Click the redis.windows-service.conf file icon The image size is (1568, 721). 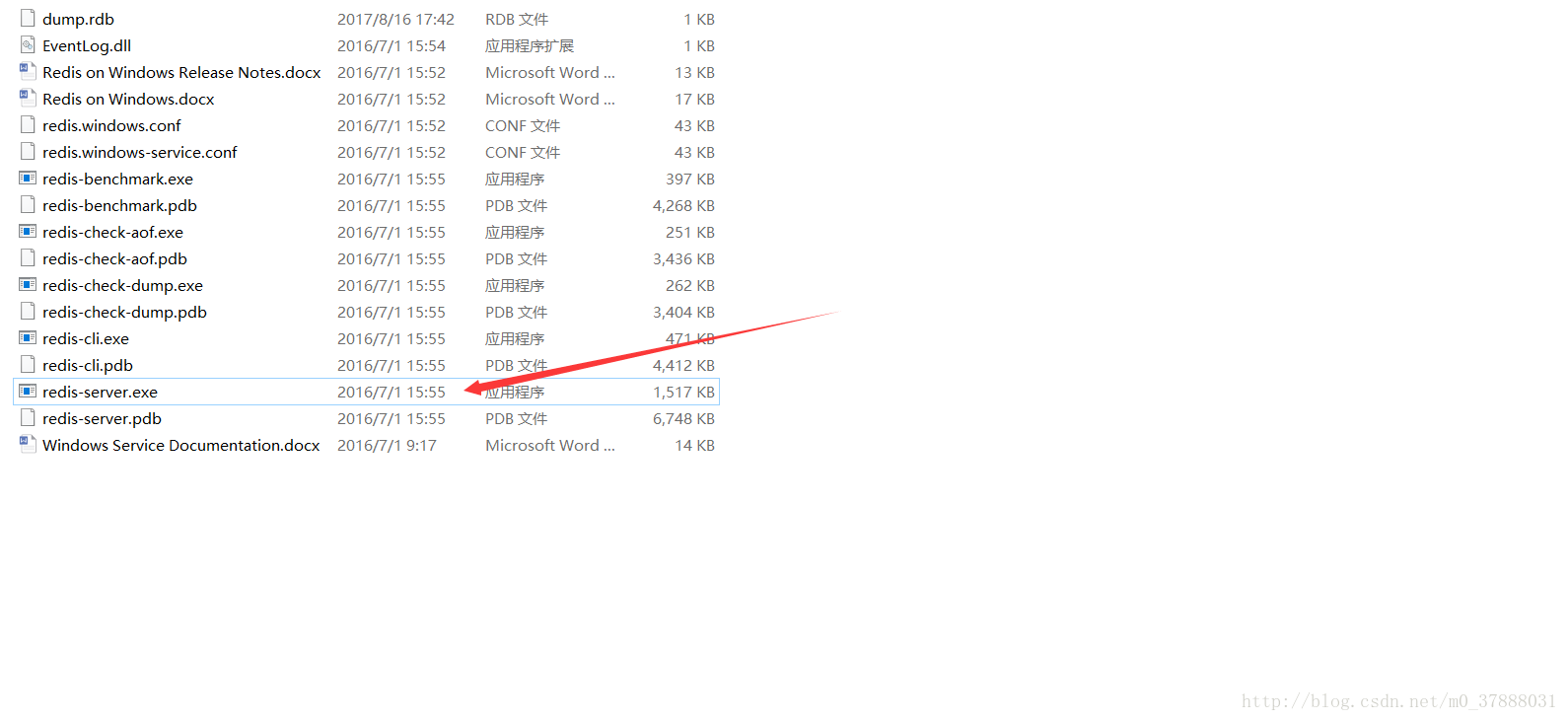pos(28,152)
